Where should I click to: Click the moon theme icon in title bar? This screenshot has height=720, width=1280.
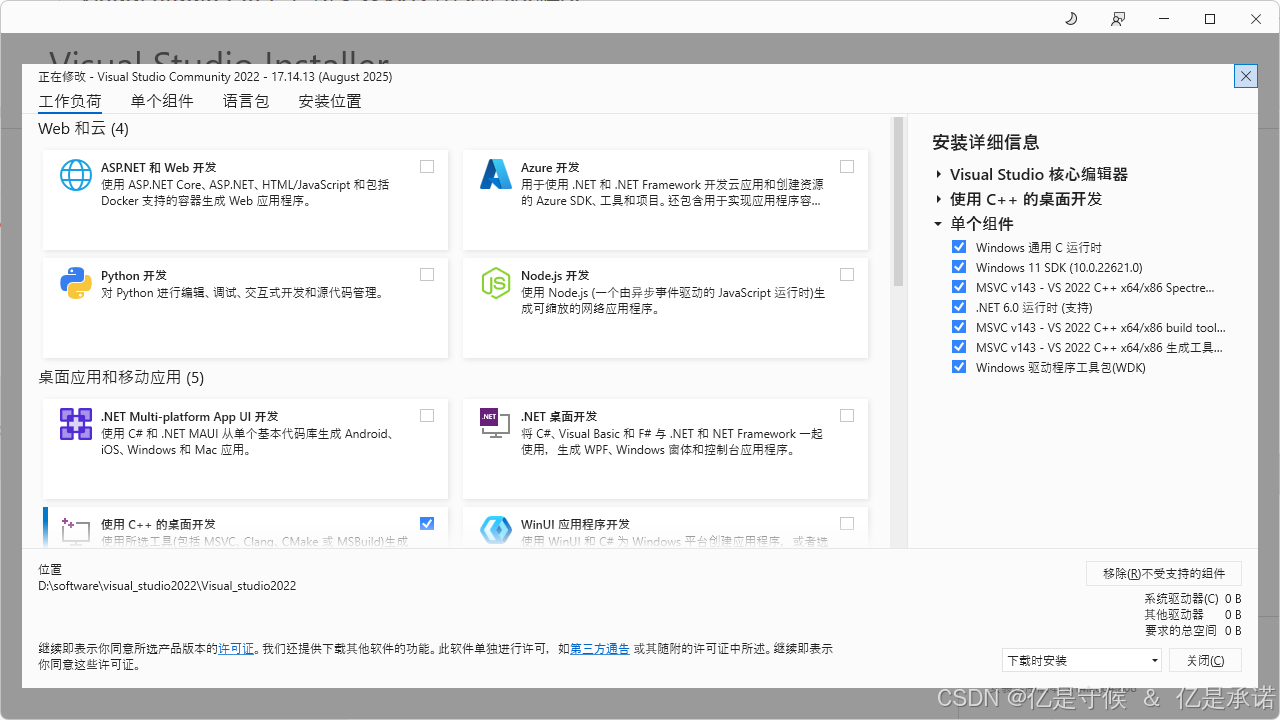pyautogui.click(x=1071, y=19)
